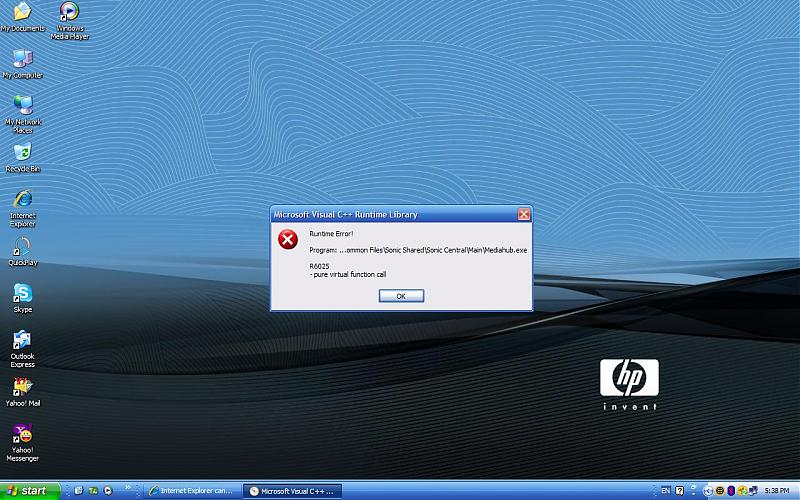800x500 pixels.
Task: Open the Start menu
Action: [x=29, y=491]
